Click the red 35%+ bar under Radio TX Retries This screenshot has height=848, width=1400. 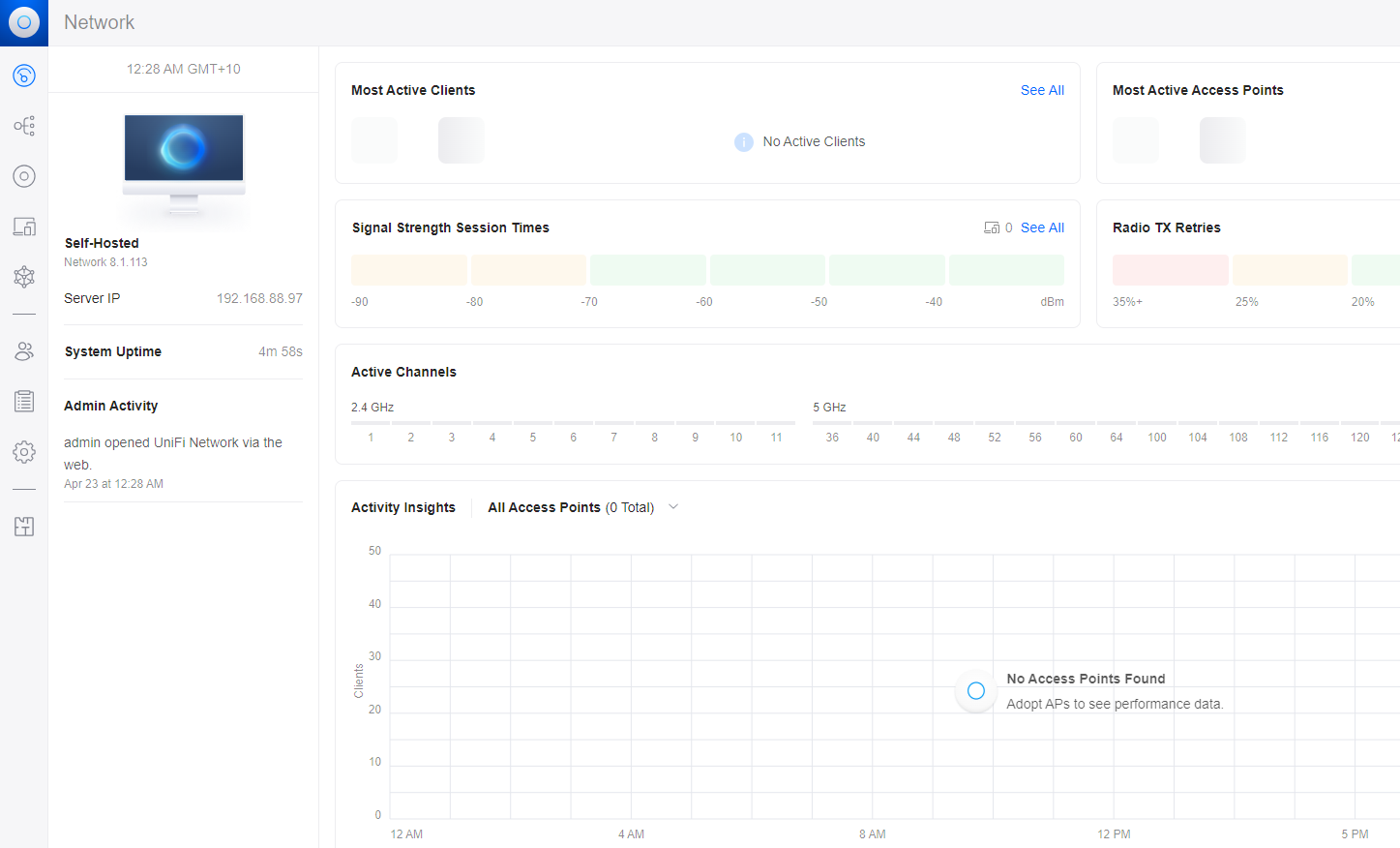point(1170,269)
